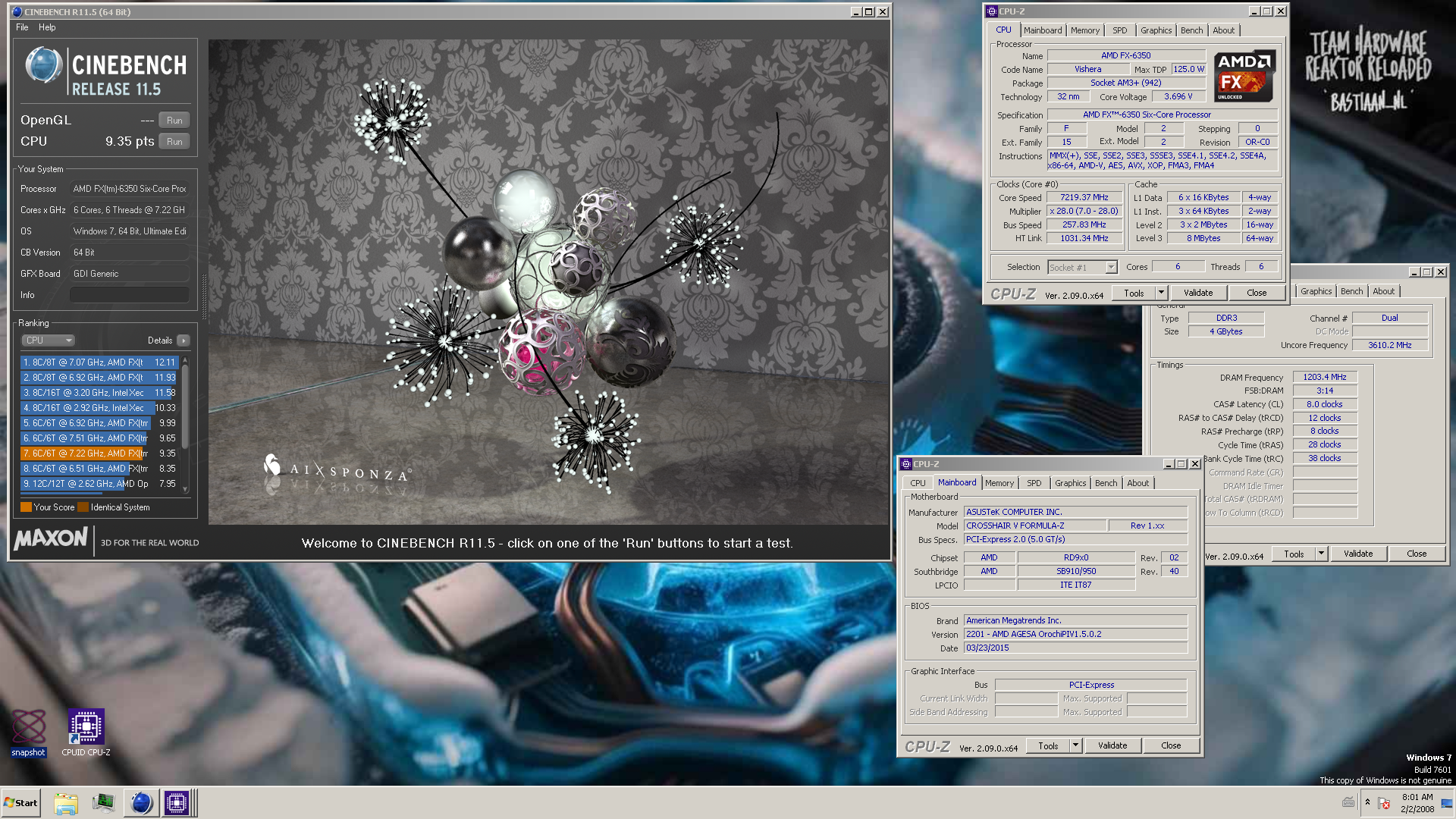The image size is (1456, 819).
Task: Open the File menu in Cinebench
Action: coord(22,27)
